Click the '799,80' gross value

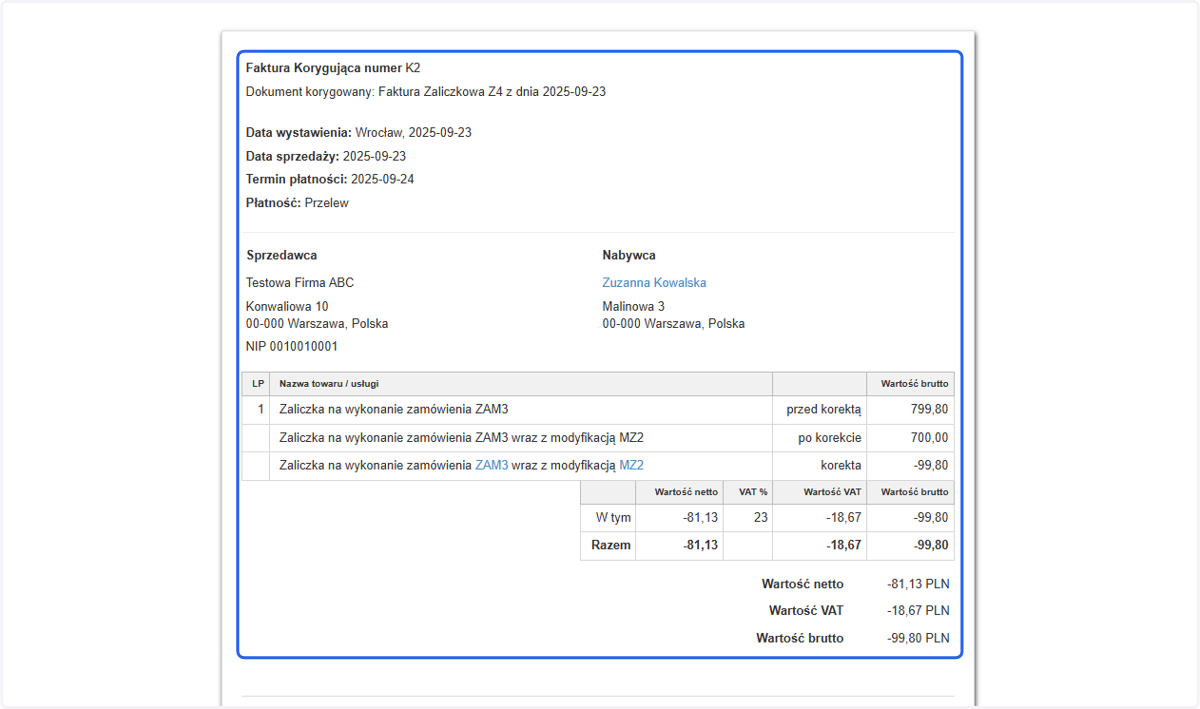[x=930, y=409]
